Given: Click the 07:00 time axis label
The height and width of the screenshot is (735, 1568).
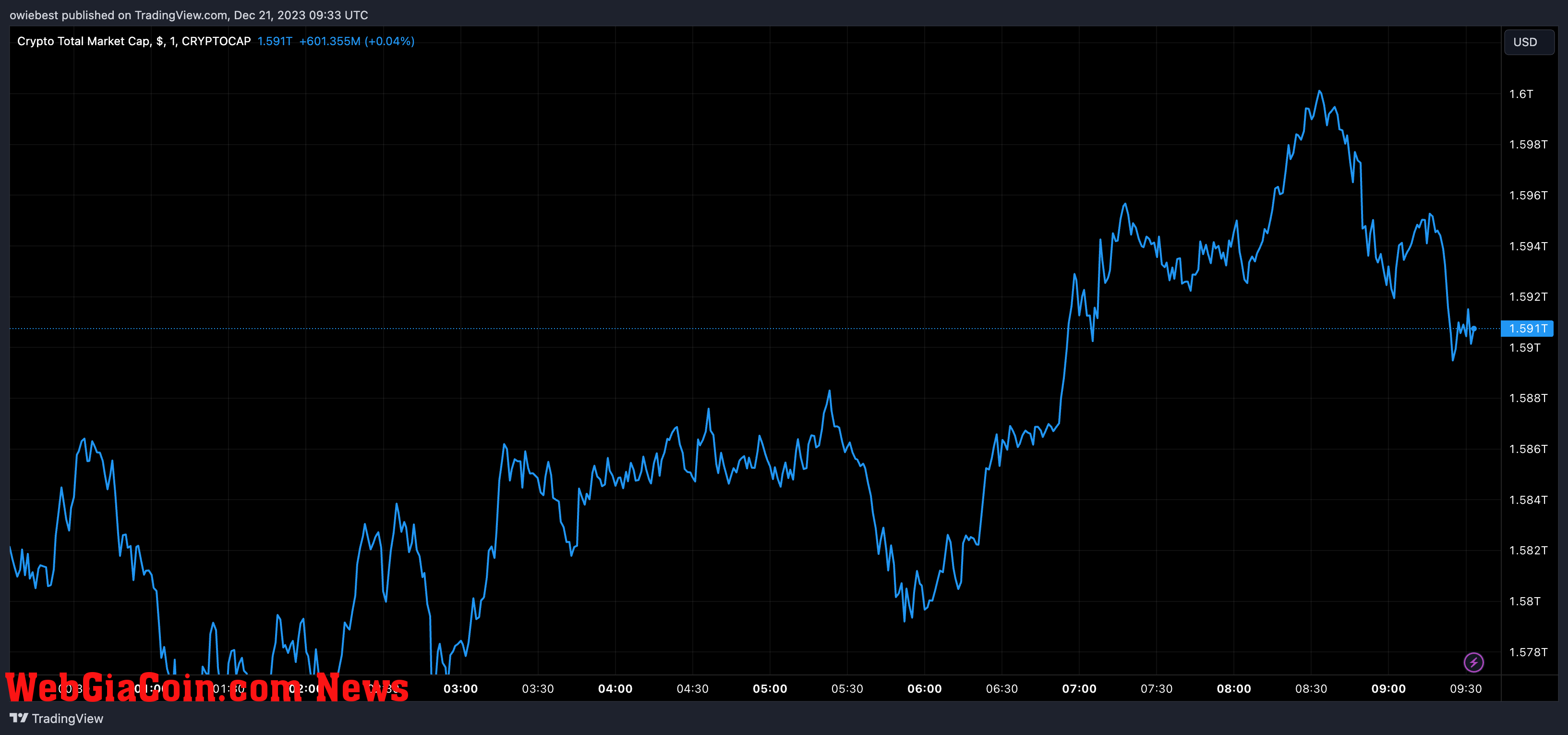Looking at the screenshot, I should [1079, 689].
